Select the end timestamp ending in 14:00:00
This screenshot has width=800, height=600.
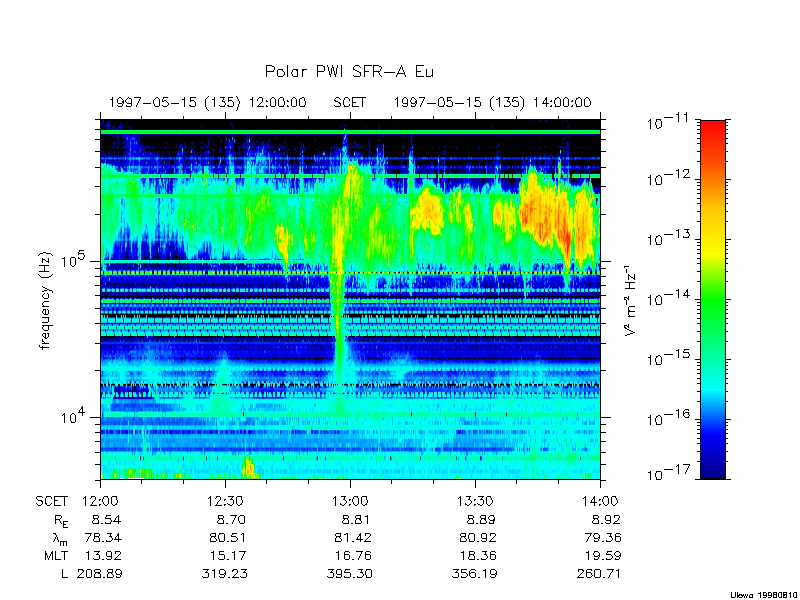492,102
